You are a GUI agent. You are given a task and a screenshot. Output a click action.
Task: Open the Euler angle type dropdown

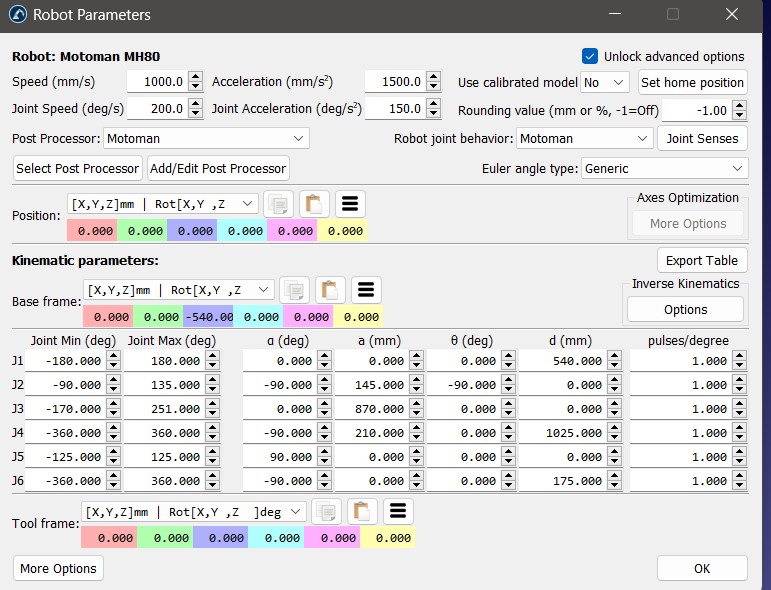coord(664,168)
